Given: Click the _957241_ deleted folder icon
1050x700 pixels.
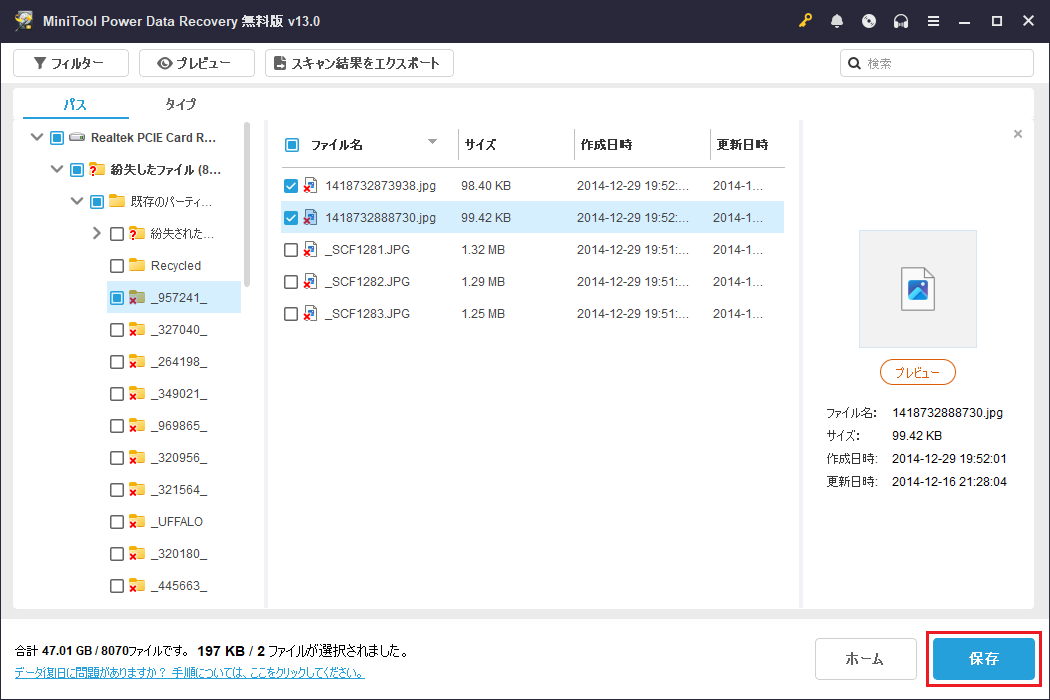Looking at the screenshot, I should point(137,297).
